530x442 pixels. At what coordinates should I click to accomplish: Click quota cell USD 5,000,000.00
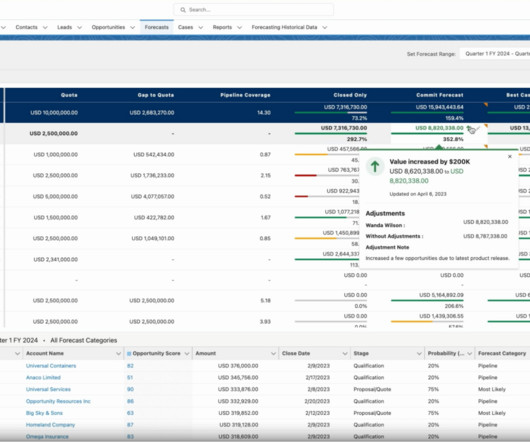(55, 196)
